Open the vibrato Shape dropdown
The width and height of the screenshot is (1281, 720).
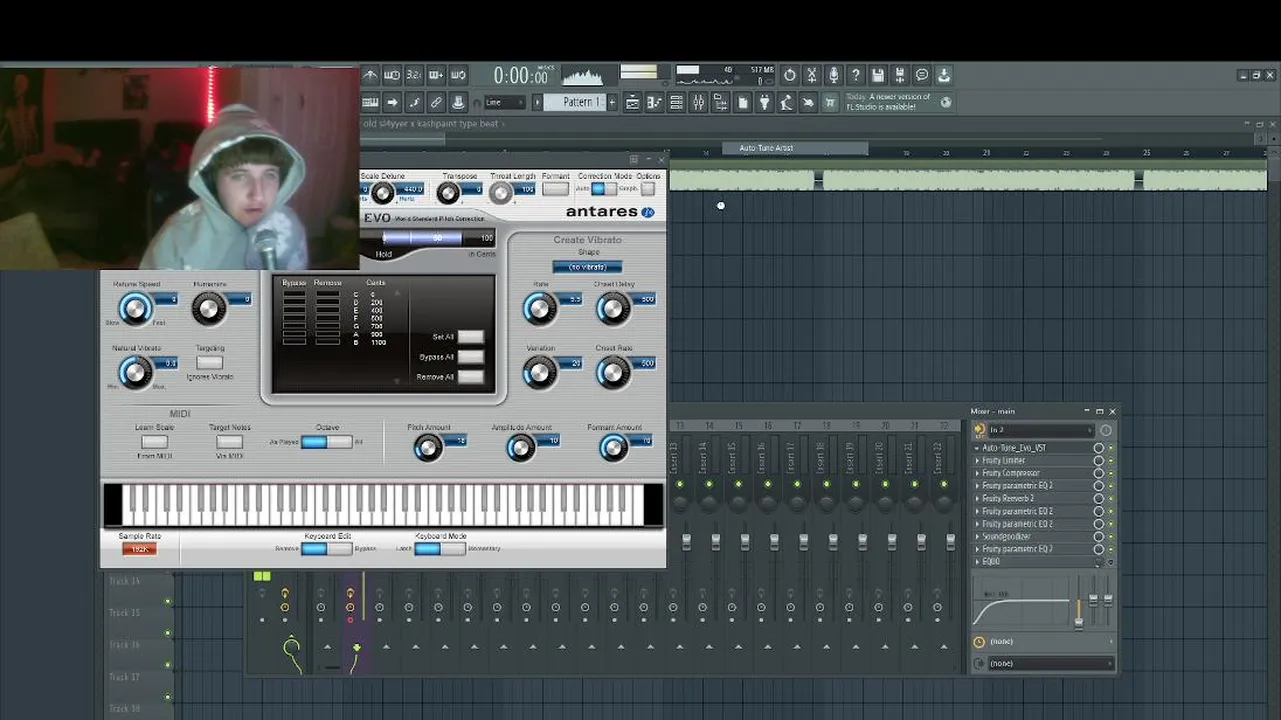tap(587, 267)
